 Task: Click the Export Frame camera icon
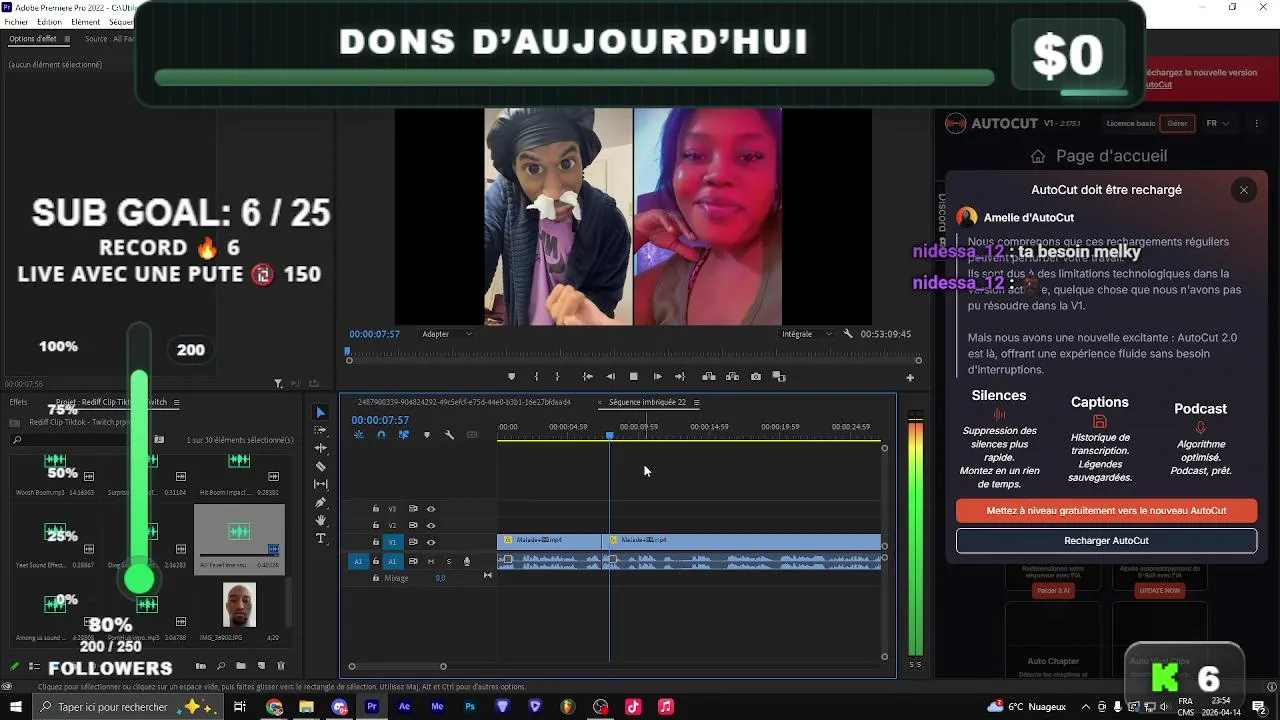(756, 377)
